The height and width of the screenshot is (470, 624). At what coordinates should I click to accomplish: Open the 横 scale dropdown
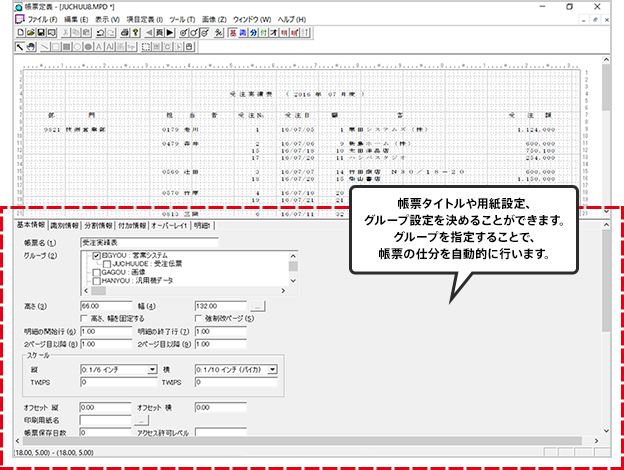pyautogui.click(x=273, y=369)
